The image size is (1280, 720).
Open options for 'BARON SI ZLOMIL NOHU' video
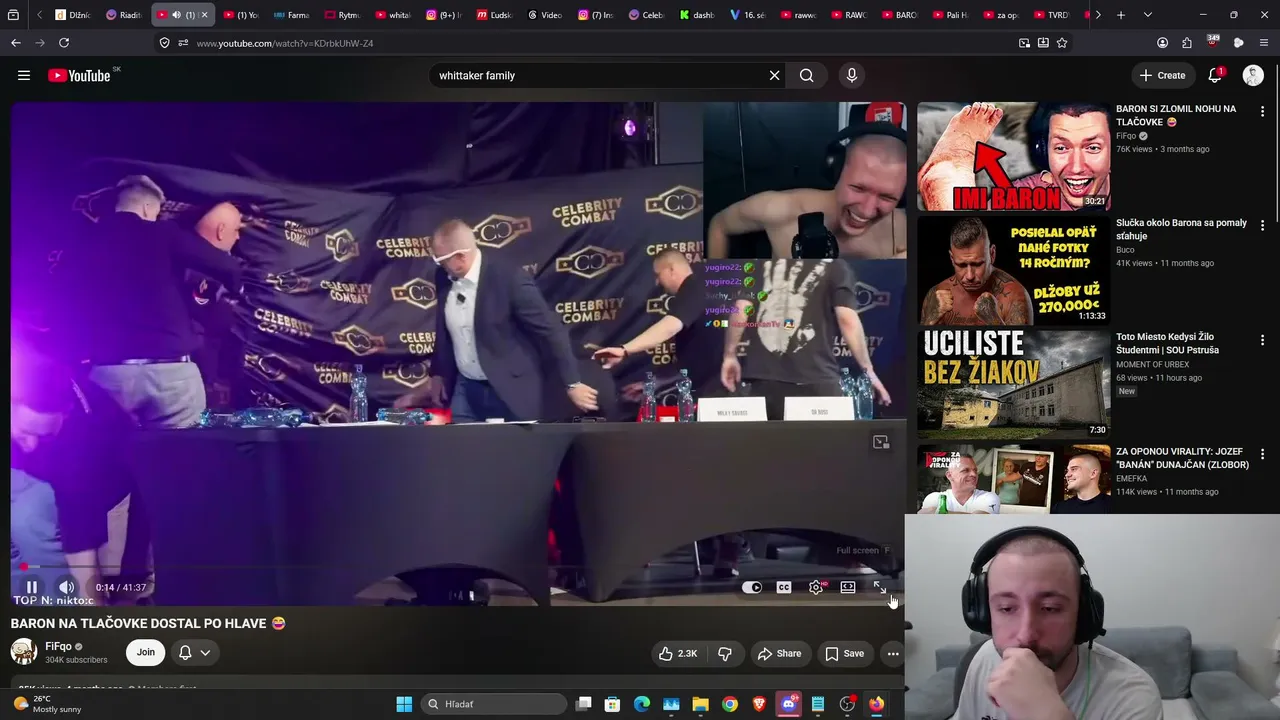click(x=1262, y=112)
